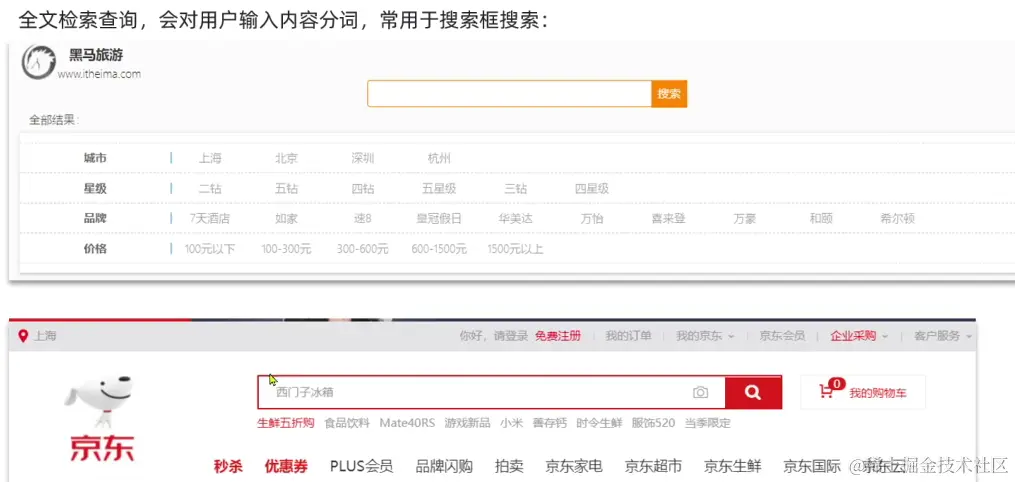Image resolution: width=1015 pixels, height=482 pixels.
Task: Click hot search 当季限定
Action: [x=708, y=423]
